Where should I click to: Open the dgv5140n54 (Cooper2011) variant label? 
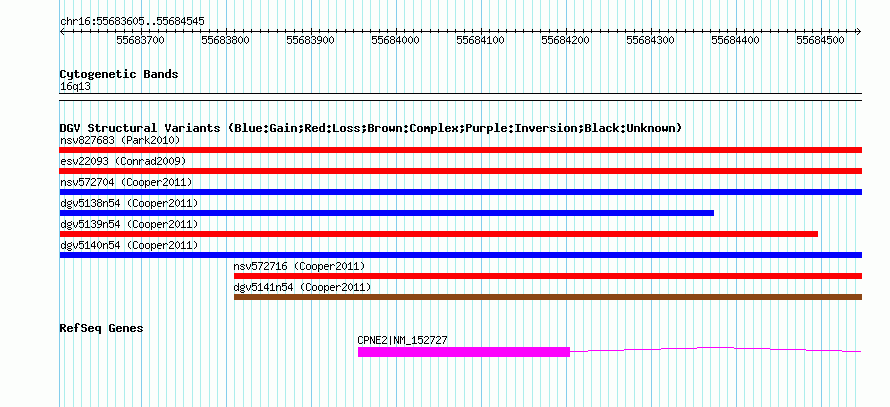tap(129, 245)
